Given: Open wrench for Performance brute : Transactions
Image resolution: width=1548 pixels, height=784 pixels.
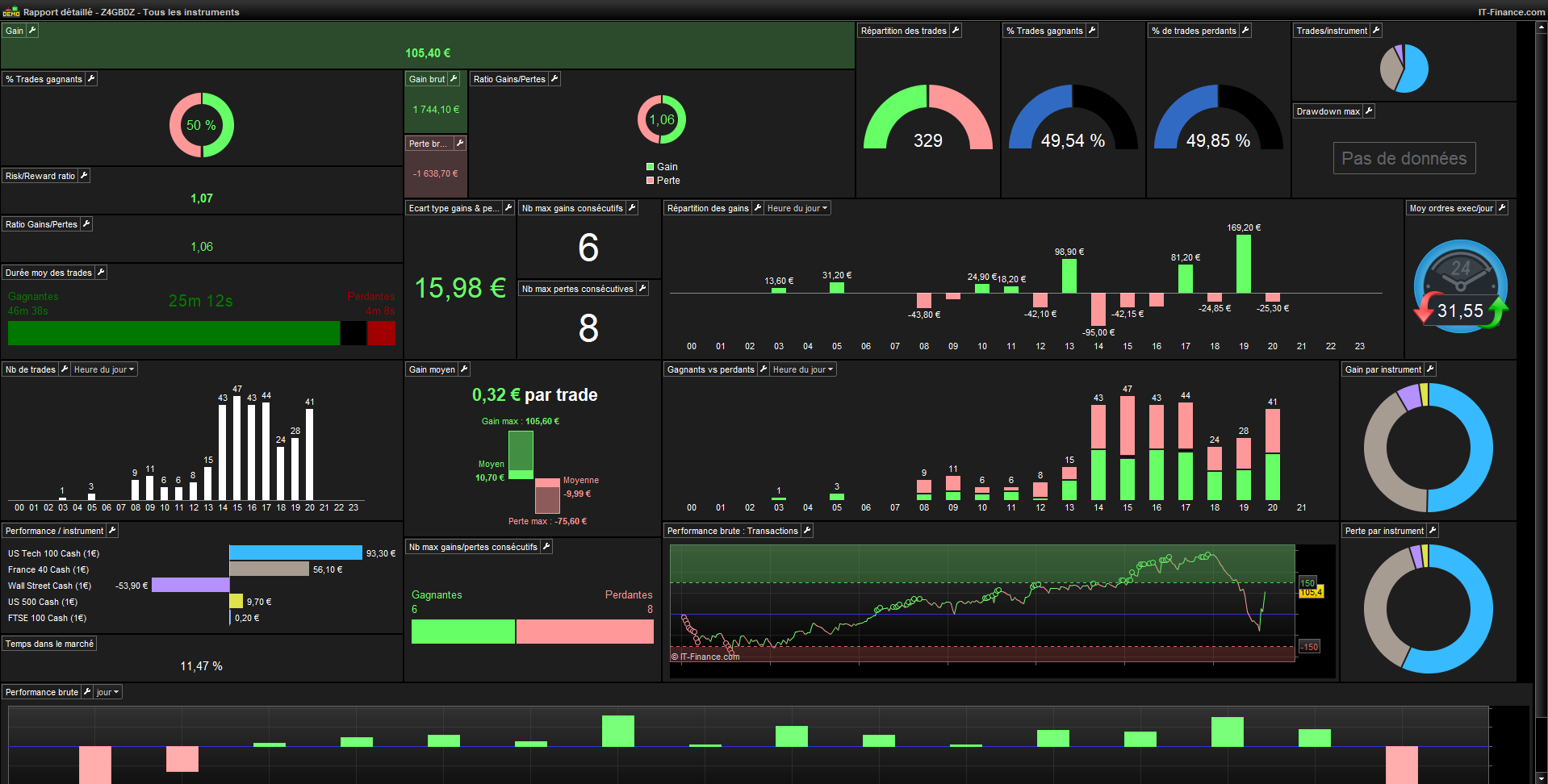Looking at the screenshot, I should point(807,531).
